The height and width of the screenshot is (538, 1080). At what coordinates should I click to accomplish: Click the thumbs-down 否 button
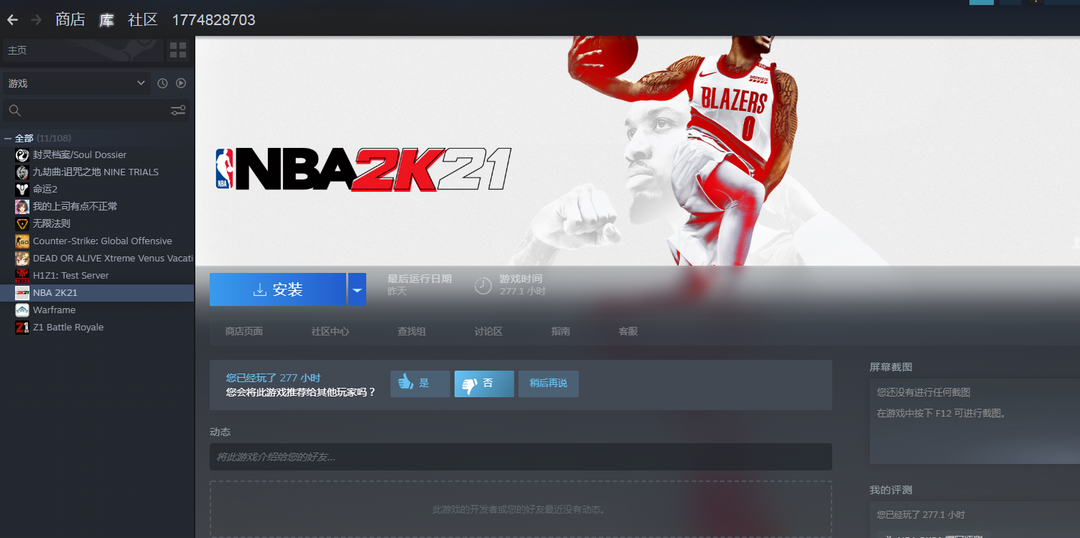coord(484,384)
